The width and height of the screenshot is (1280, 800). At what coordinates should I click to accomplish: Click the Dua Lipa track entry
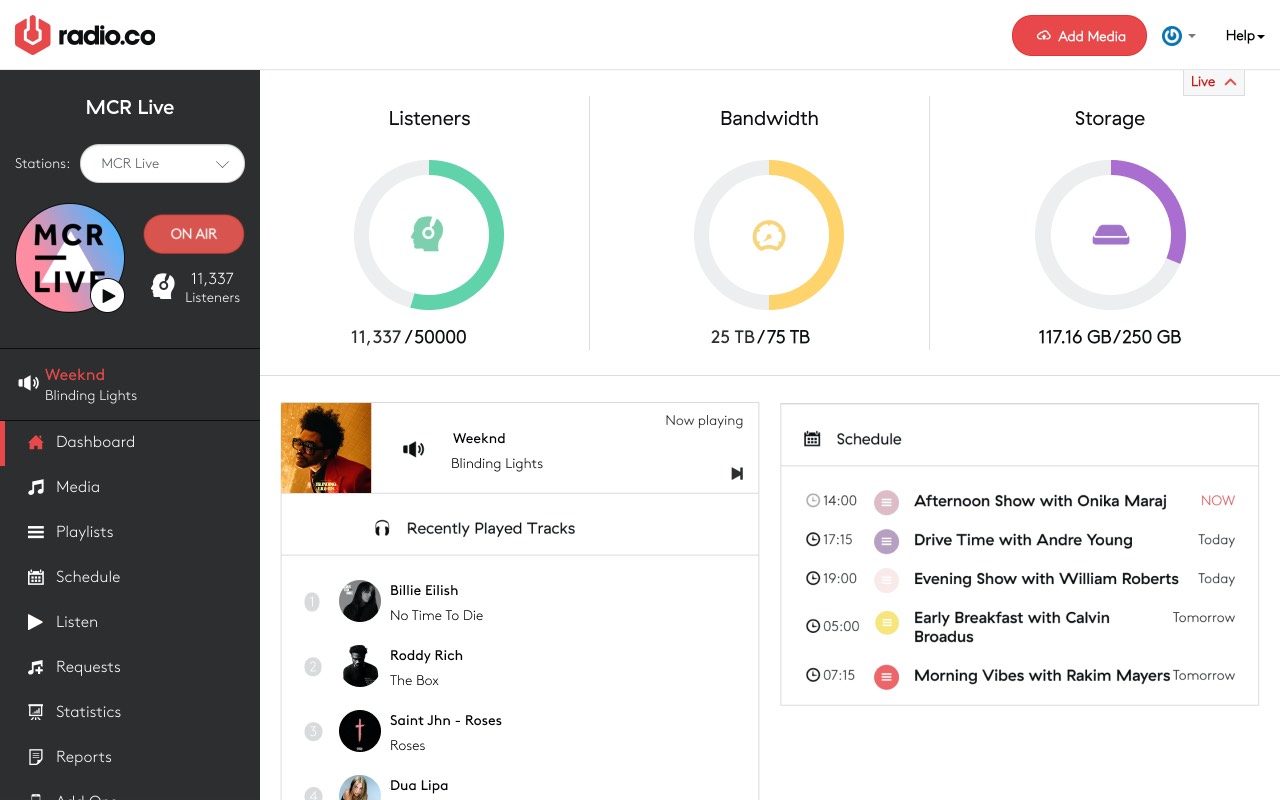click(x=419, y=786)
